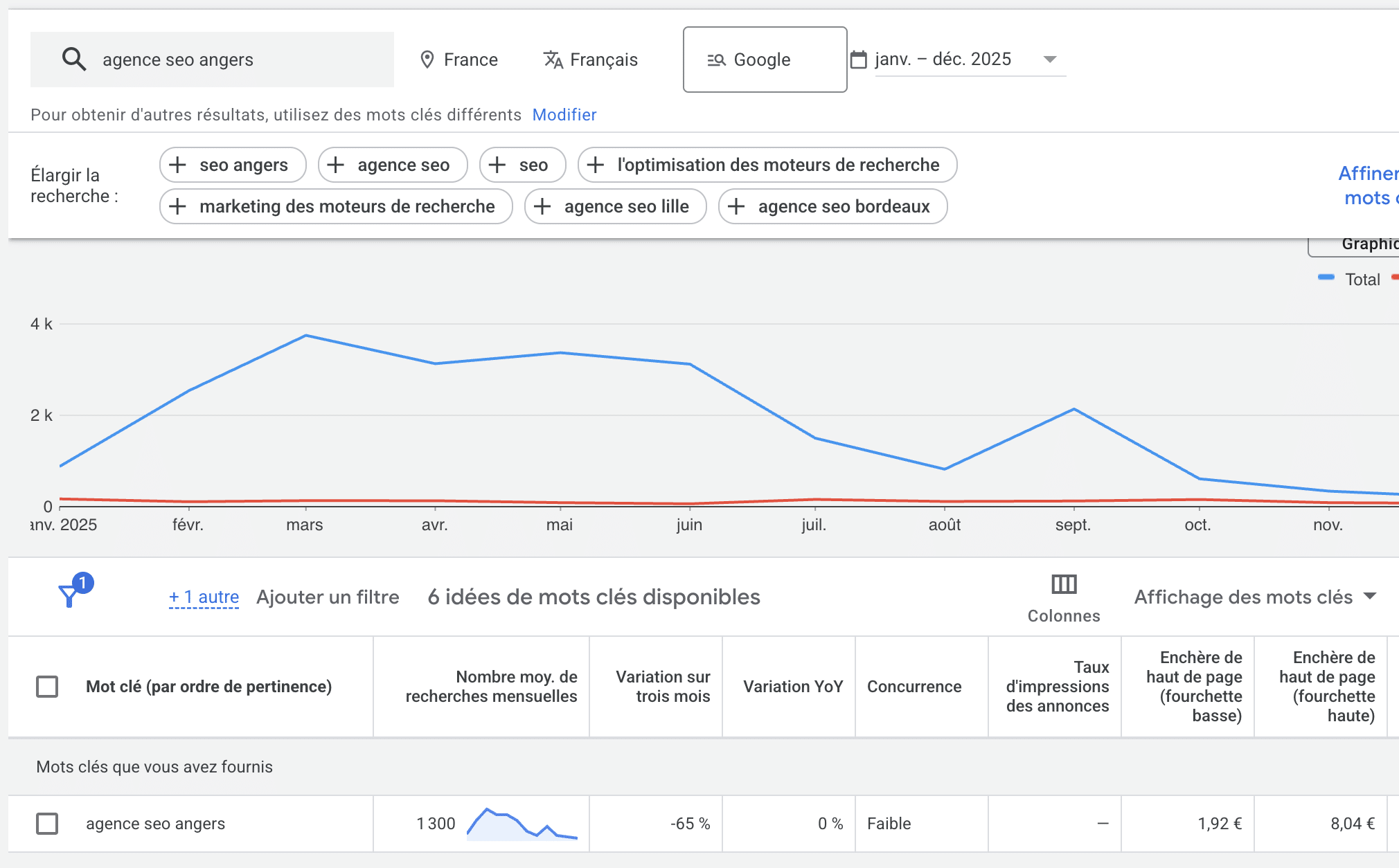The height and width of the screenshot is (868, 1399).
Task: Click the calendar icon beside date range
Action: click(x=858, y=60)
